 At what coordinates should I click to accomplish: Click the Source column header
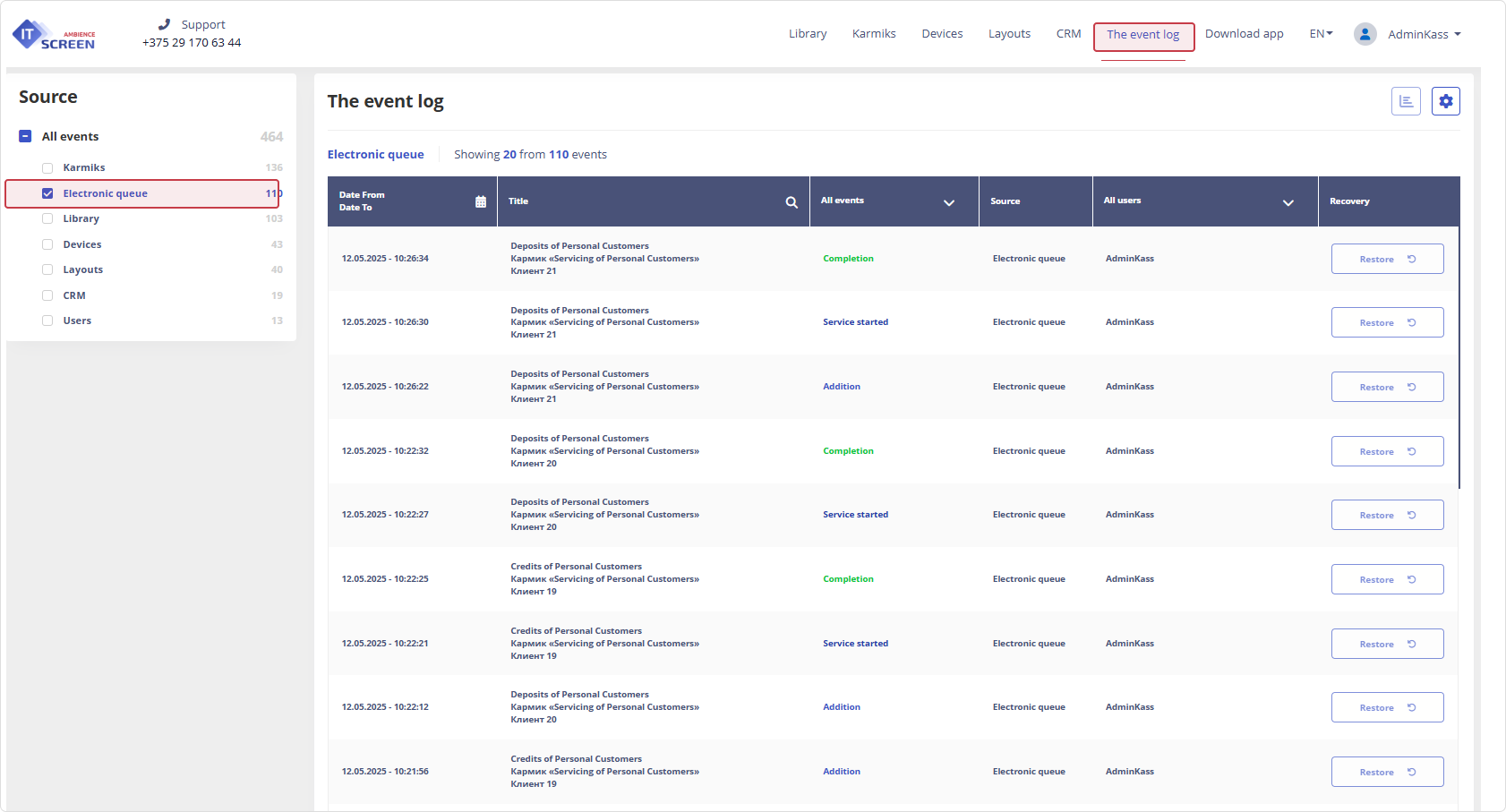(x=1005, y=201)
